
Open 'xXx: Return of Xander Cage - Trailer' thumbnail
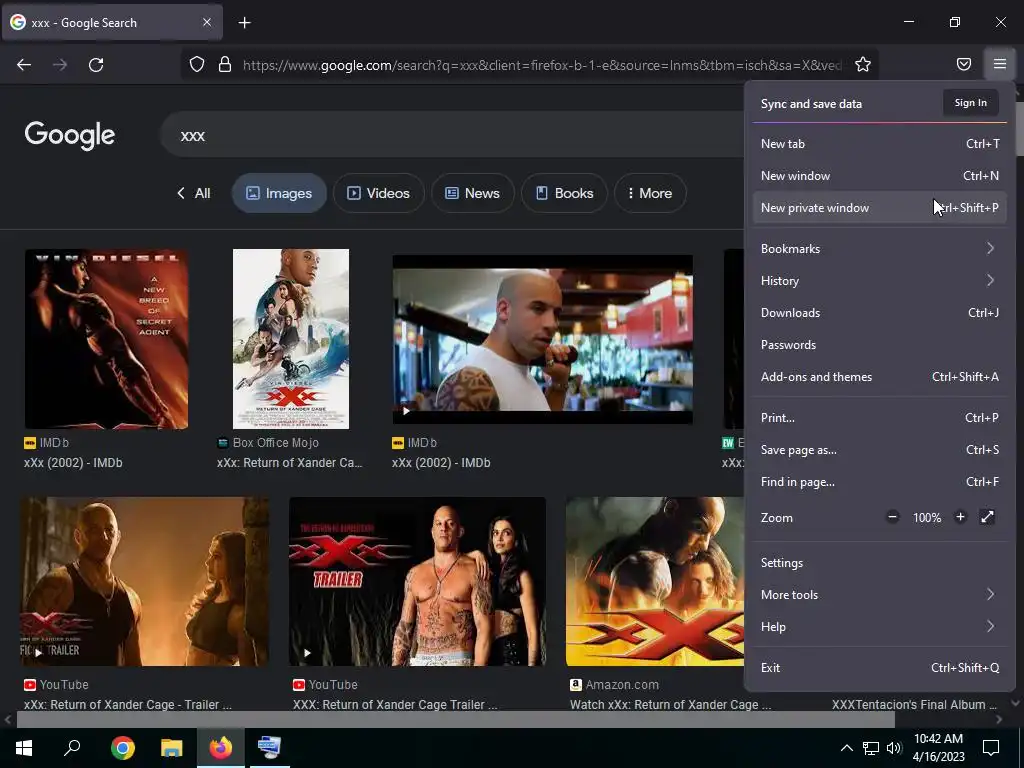[144, 581]
